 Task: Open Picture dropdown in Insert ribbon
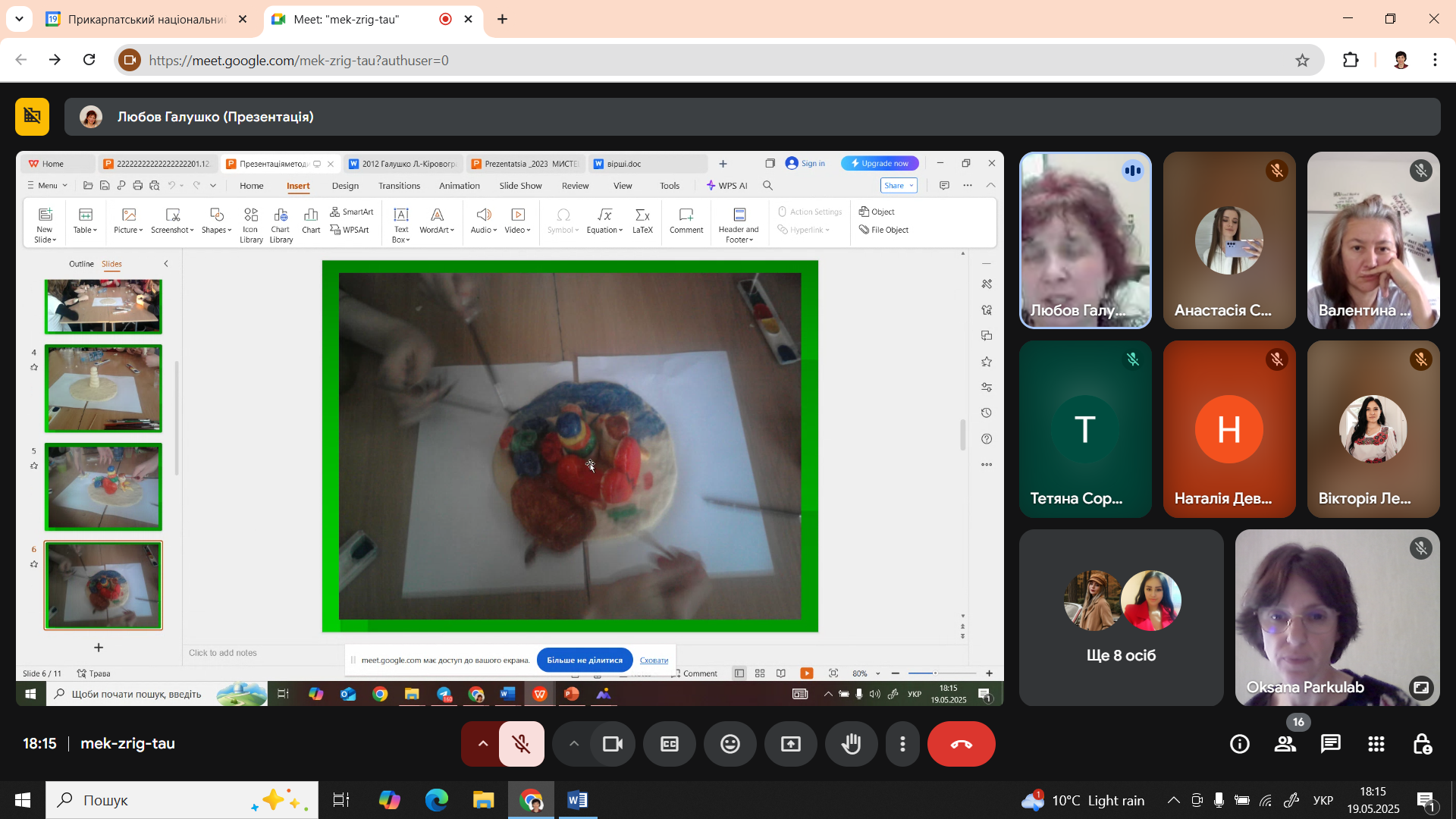click(x=128, y=221)
